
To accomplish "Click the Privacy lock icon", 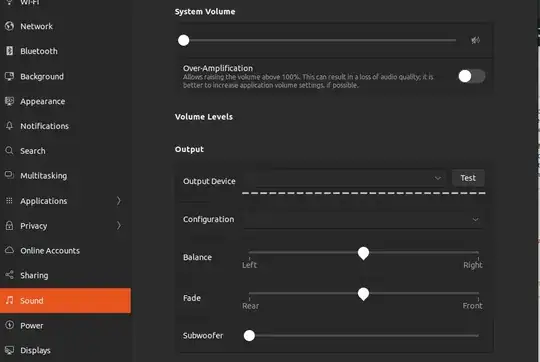I will pyautogui.click(x=10, y=226).
